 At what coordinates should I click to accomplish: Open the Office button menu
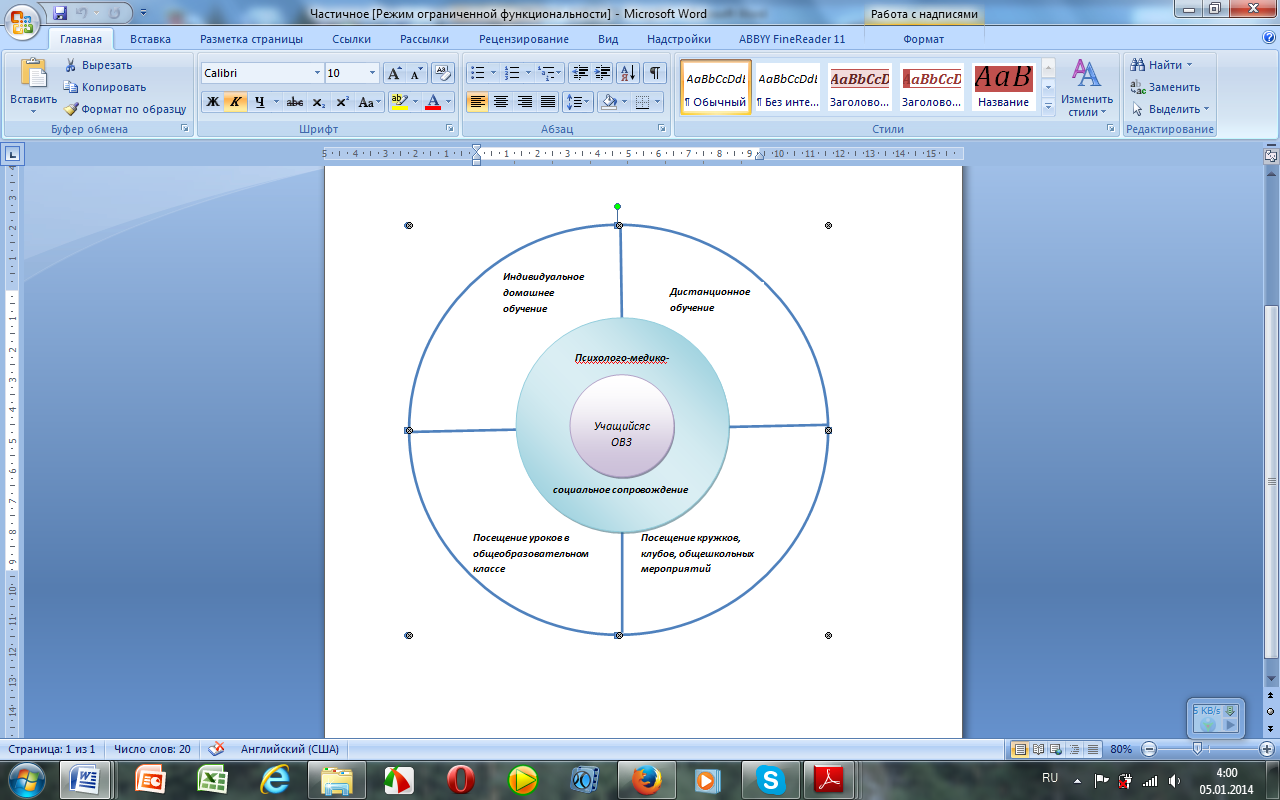pyautogui.click(x=23, y=22)
